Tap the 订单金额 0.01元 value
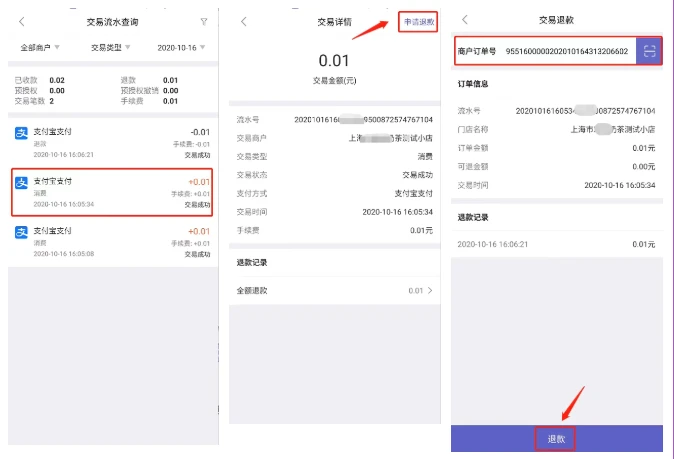The width and height of the screenshot is (674, 459). click(x=643, y=148)
